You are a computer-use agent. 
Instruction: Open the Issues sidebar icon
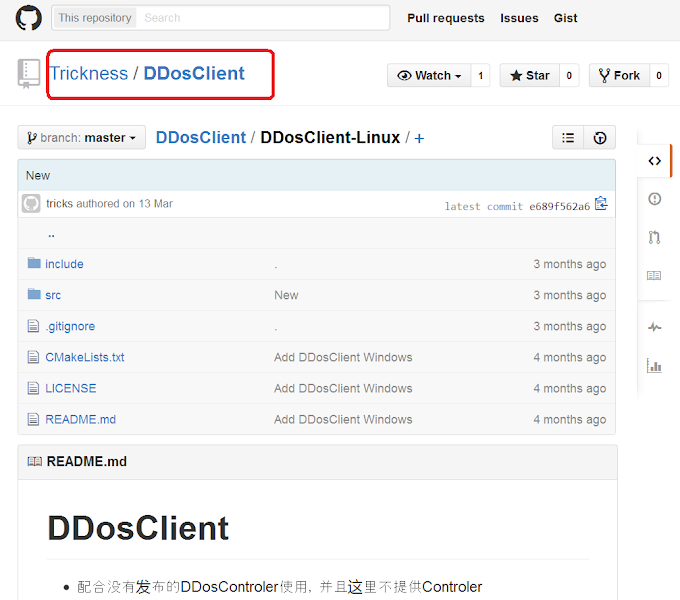click(x=654, y=199)
